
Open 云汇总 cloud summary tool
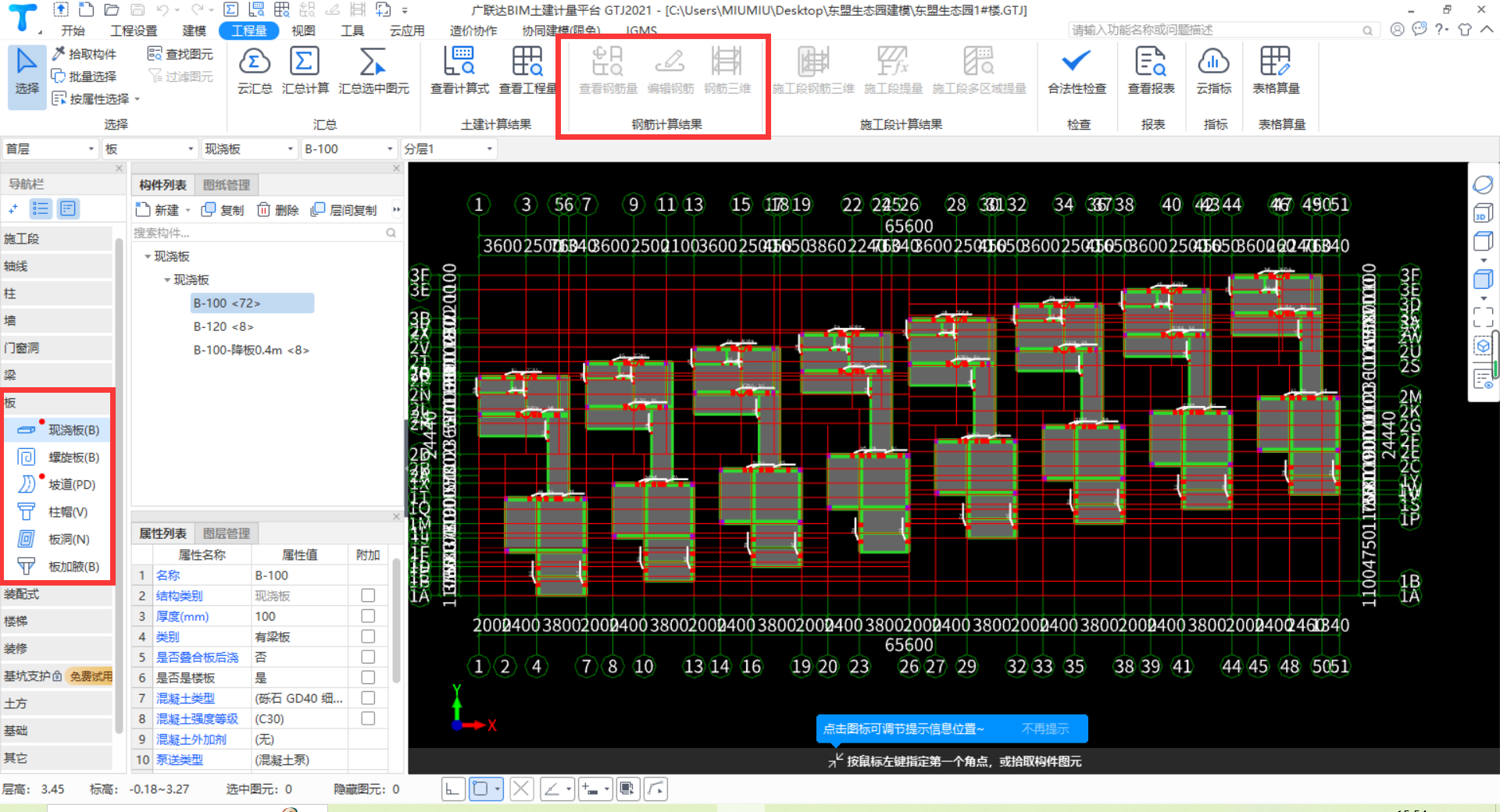pyautogui.click(x=255, y=70)
